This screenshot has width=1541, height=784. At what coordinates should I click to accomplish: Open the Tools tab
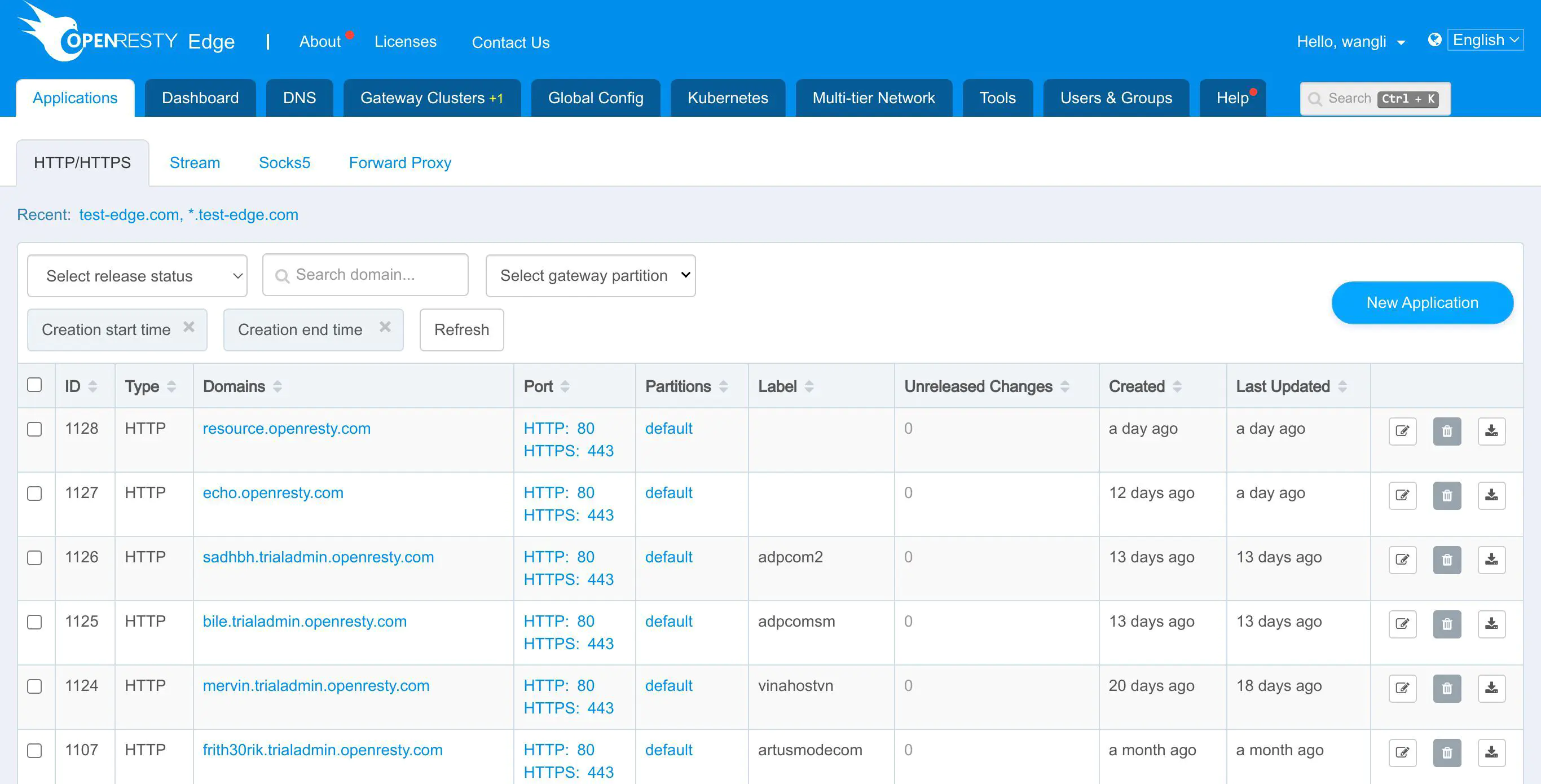[998, 98]
